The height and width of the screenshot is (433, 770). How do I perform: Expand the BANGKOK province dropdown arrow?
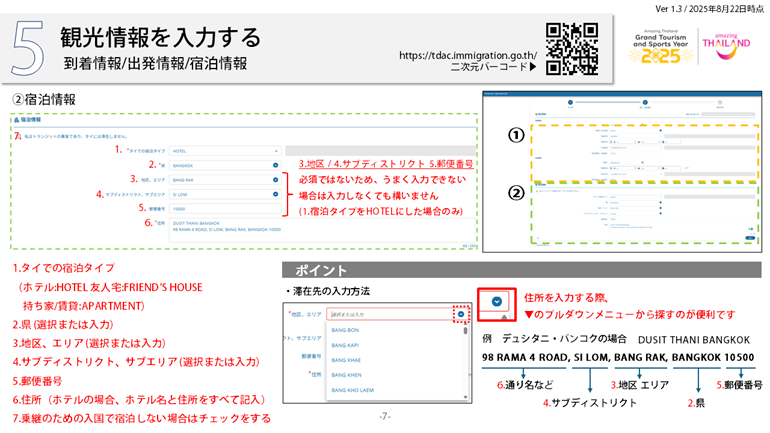(275, 165)
